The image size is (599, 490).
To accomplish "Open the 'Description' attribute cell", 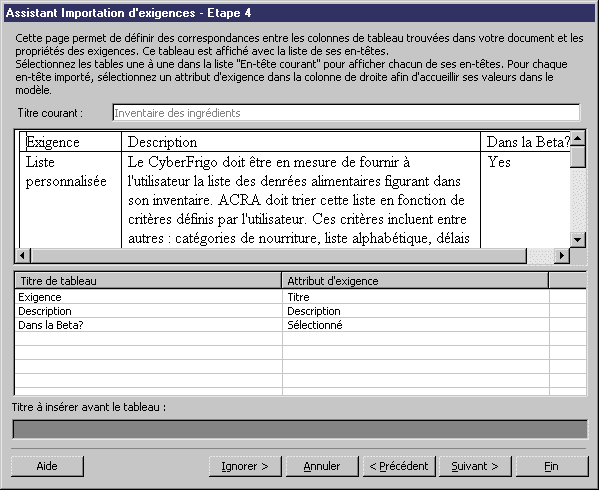I will pos(416,311).
